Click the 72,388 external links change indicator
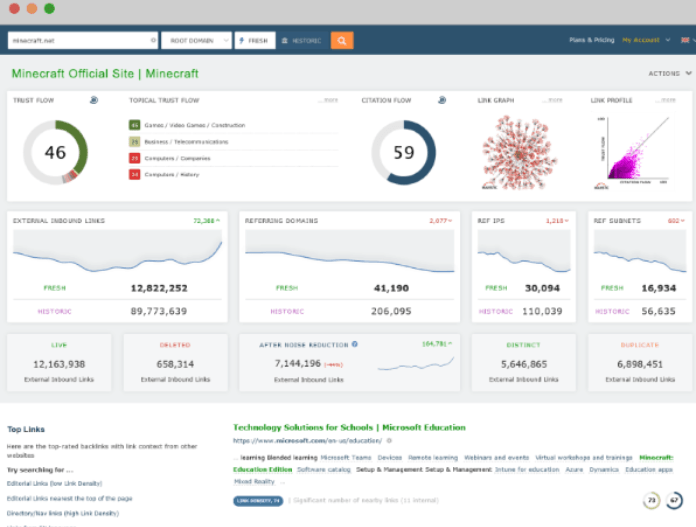 pyautogui.click(x=206, y=221)
